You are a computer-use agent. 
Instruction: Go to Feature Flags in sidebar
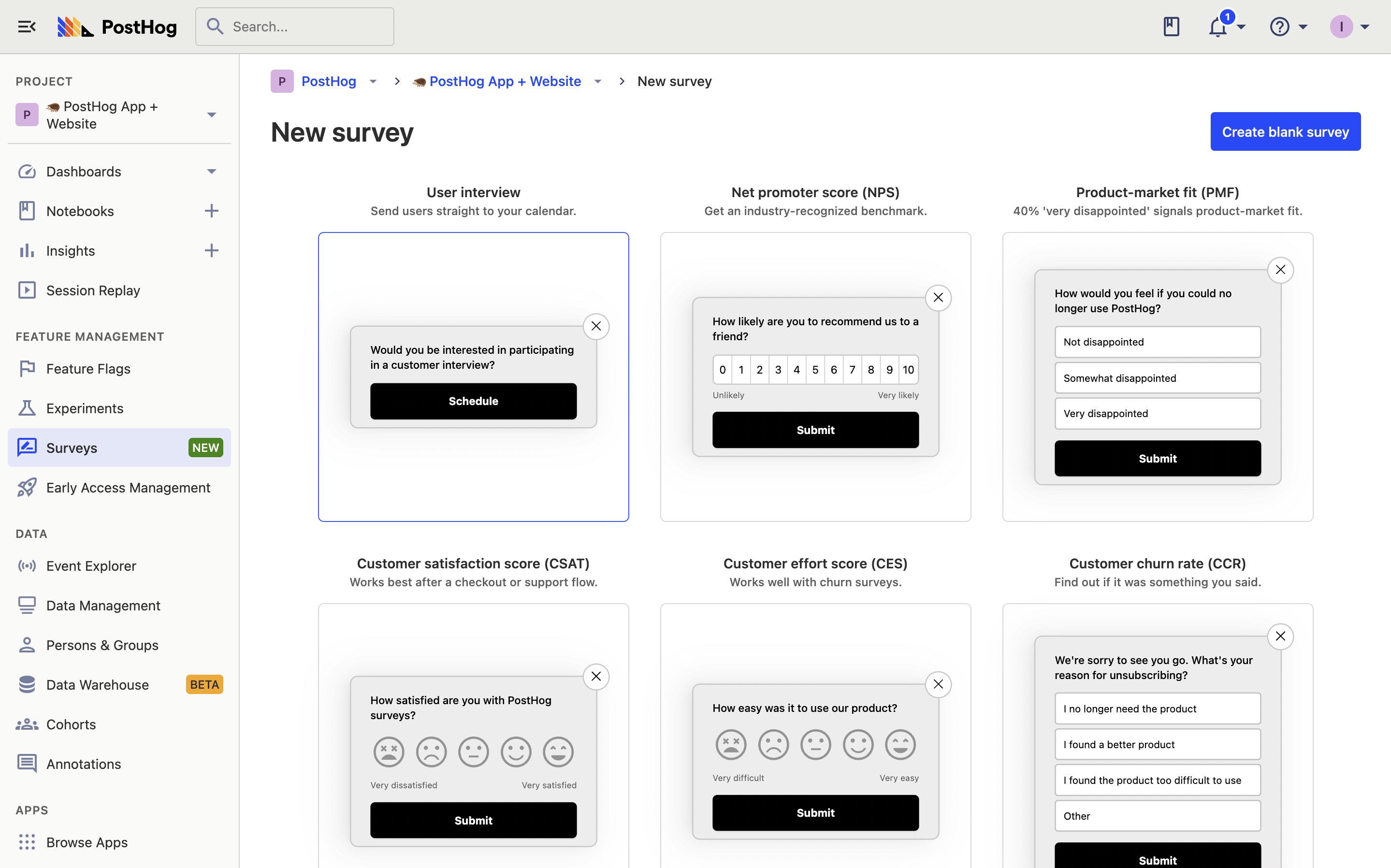click(x=88, y=369)
